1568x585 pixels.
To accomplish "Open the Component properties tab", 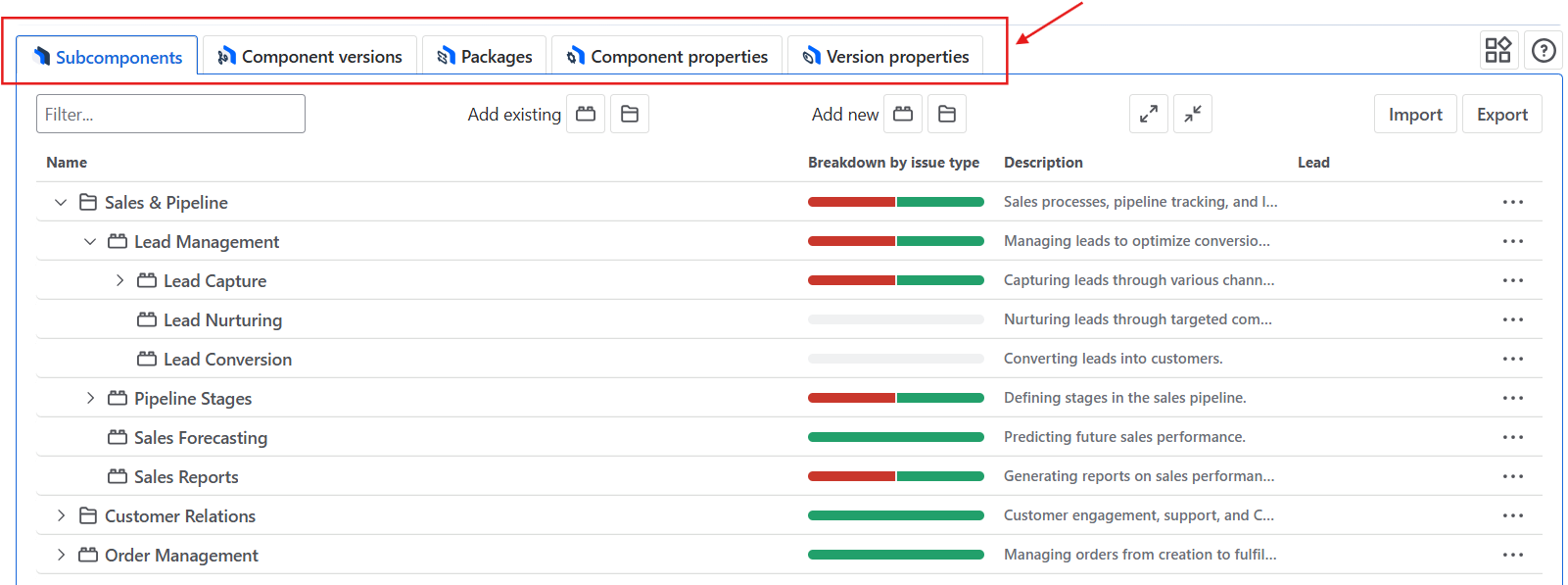I will coord(667,56).
